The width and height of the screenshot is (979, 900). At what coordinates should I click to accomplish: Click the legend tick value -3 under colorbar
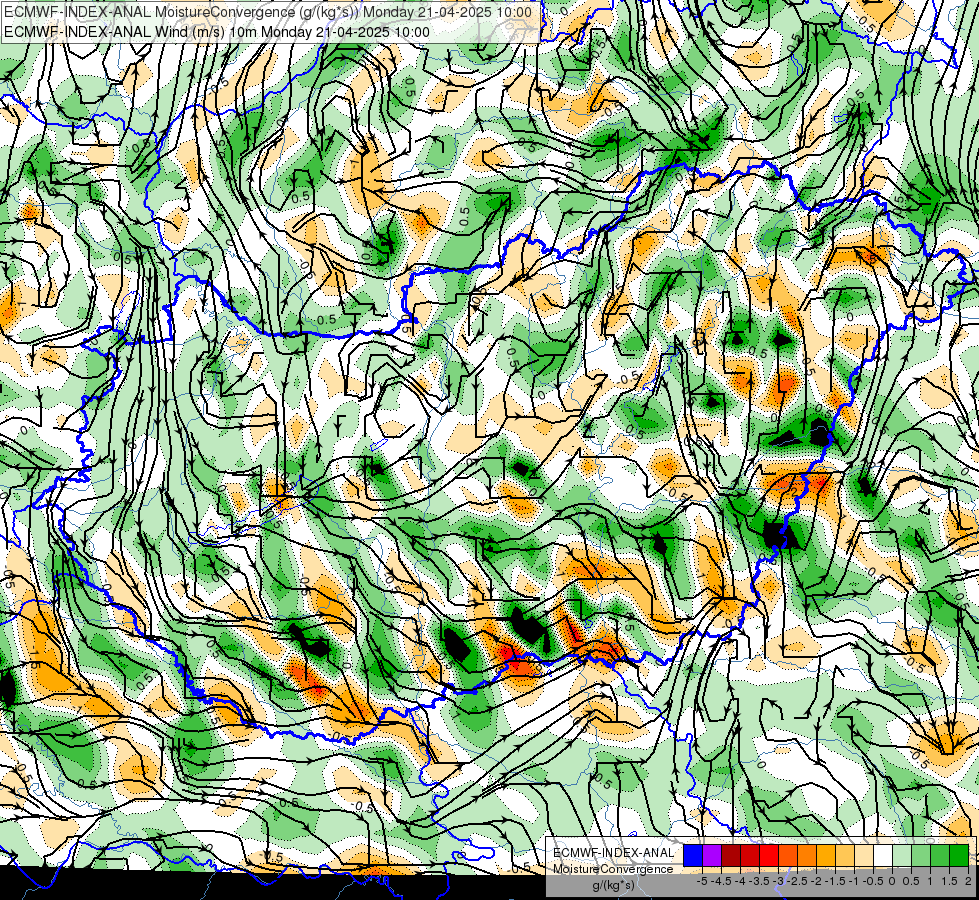[779, 881]
